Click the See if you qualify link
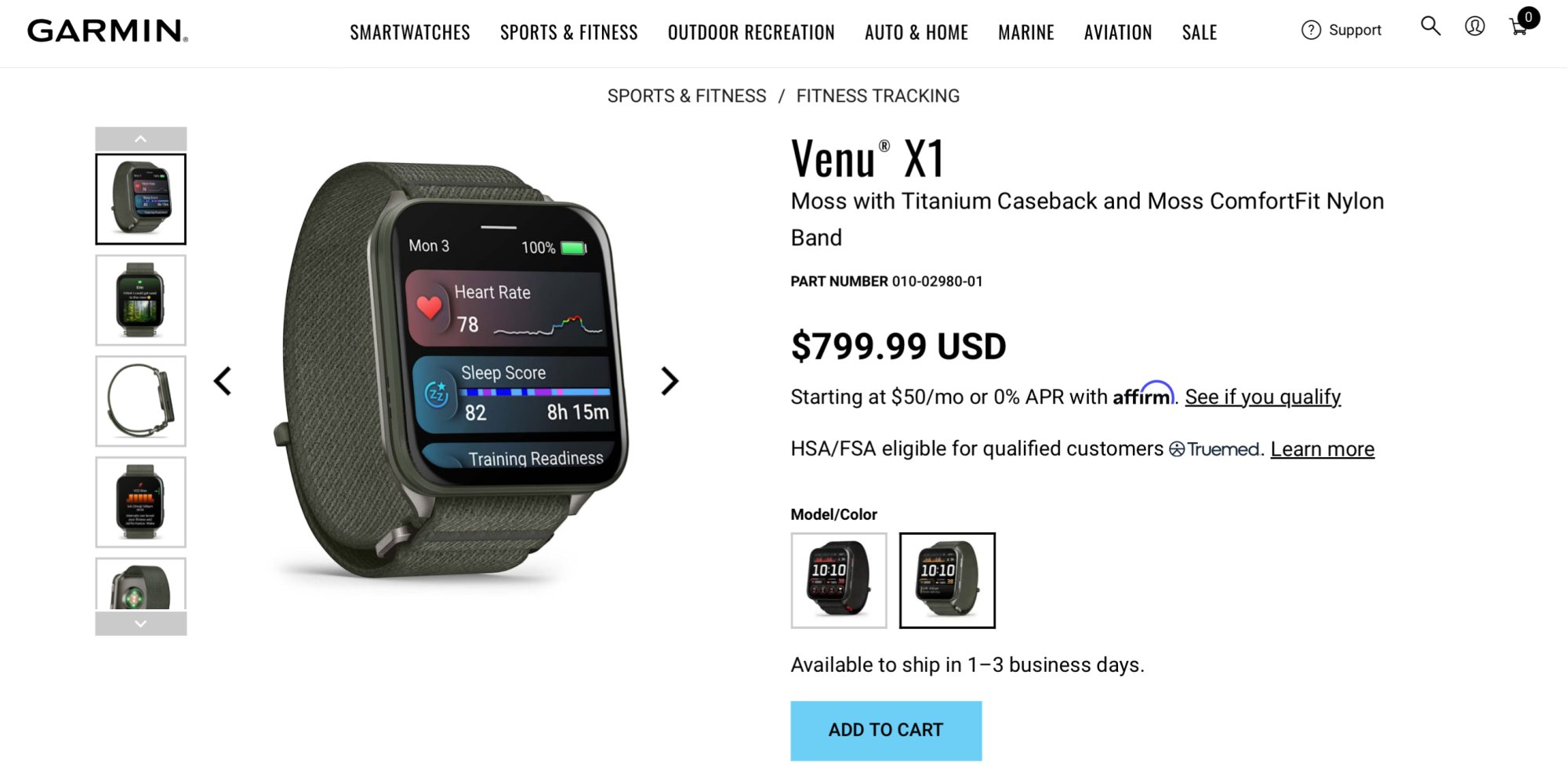 pyautogui.click(x=1263, y=397)
